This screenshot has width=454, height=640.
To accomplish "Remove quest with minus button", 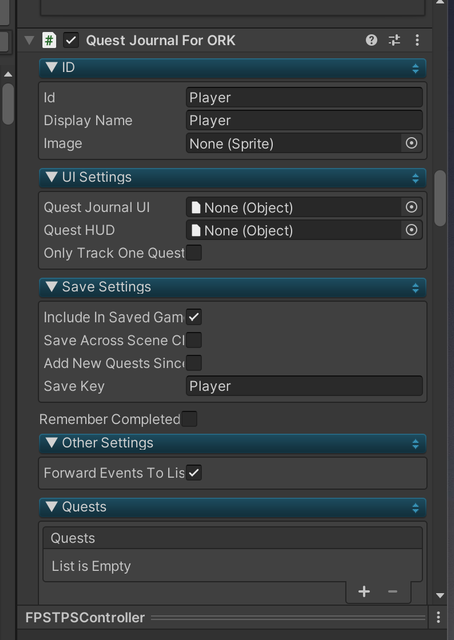I will (392, 591).
